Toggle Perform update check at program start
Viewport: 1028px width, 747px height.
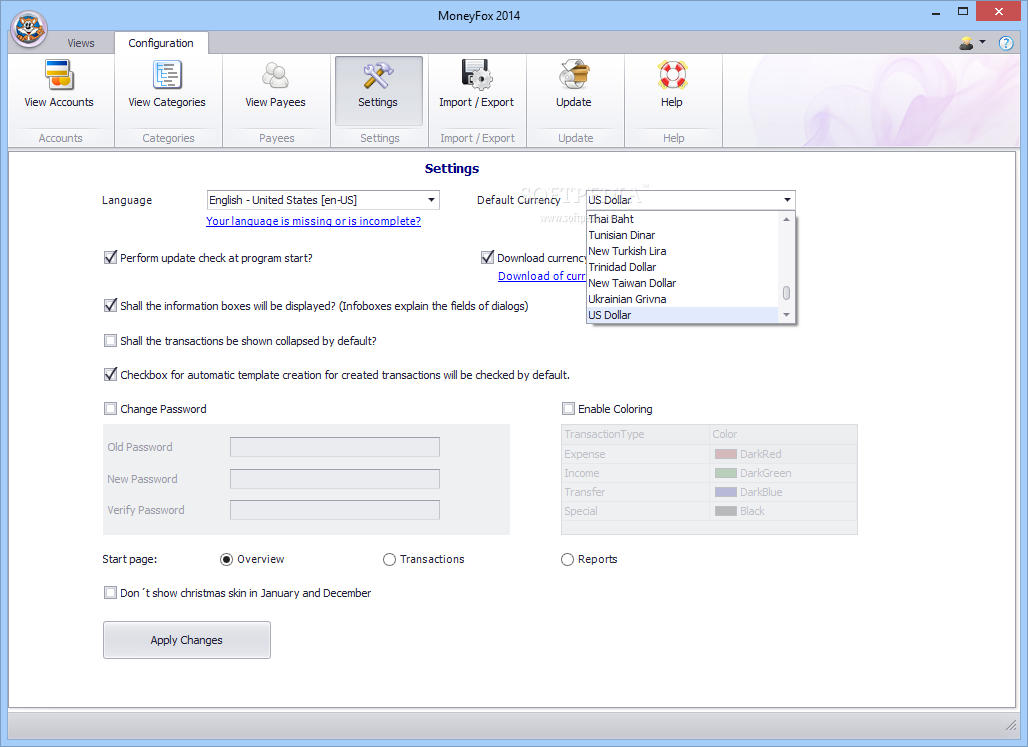(111, 258)
